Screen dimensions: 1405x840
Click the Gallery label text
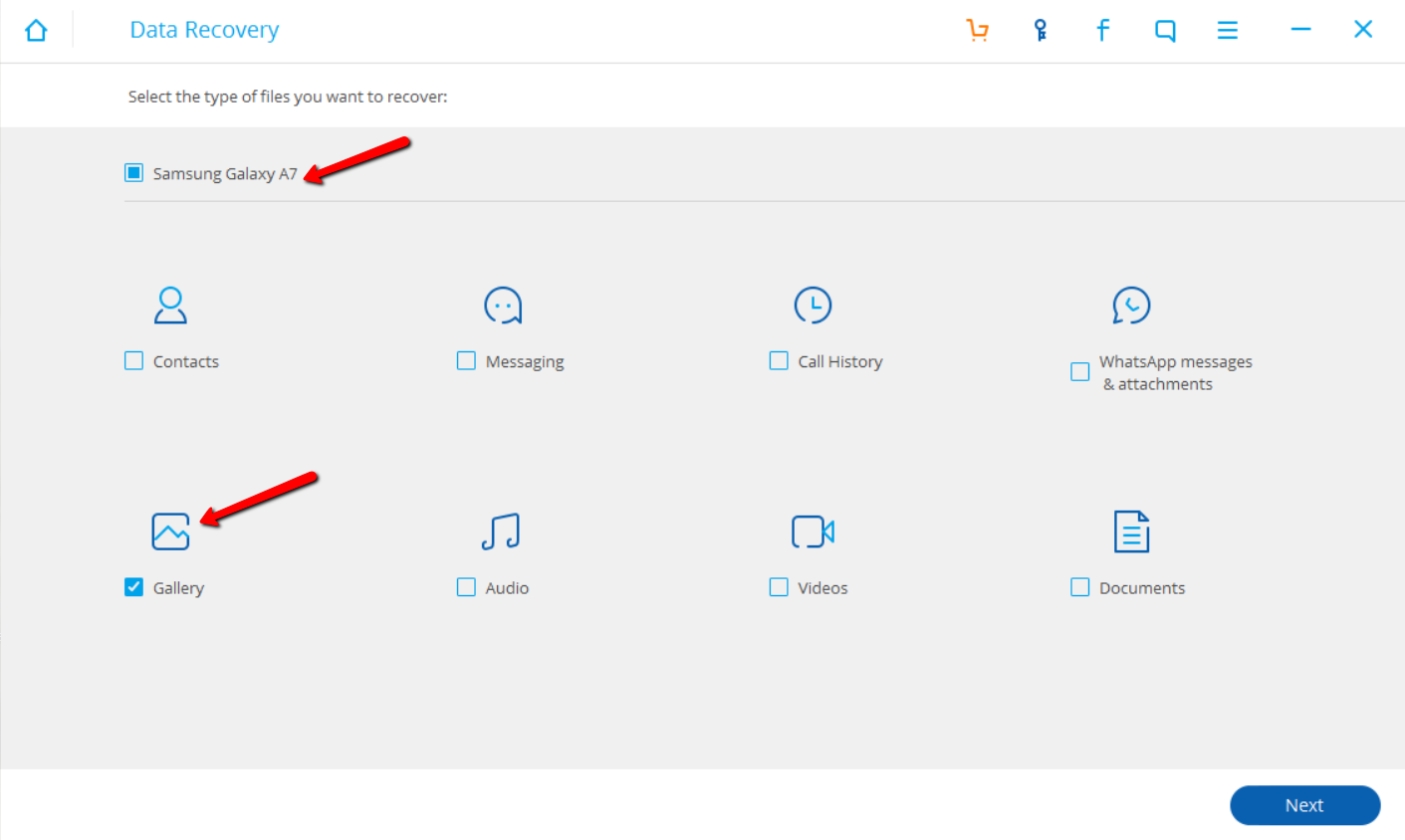point(178,588)
